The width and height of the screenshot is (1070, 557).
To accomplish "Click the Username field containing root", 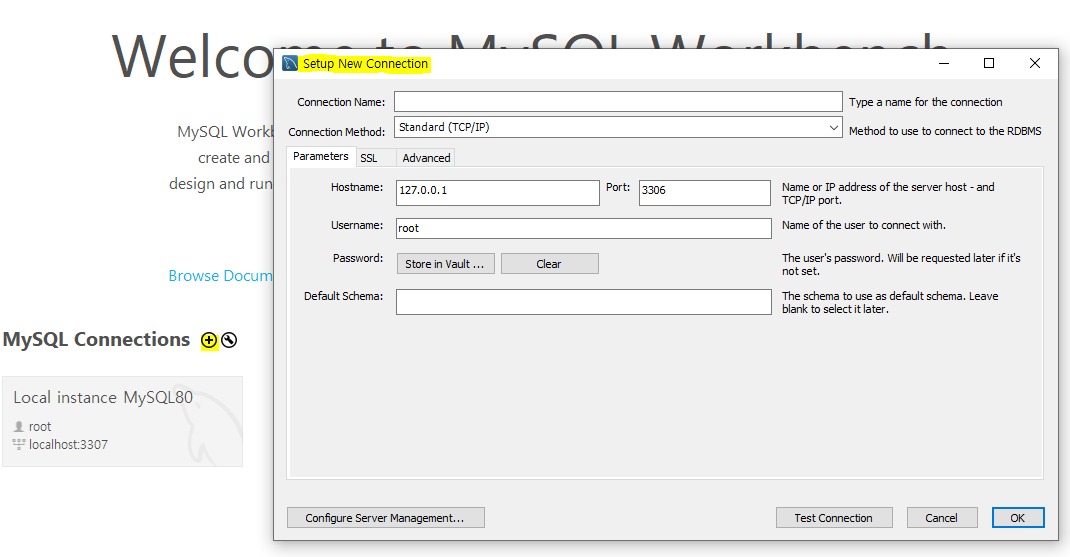I will point(583,228).
